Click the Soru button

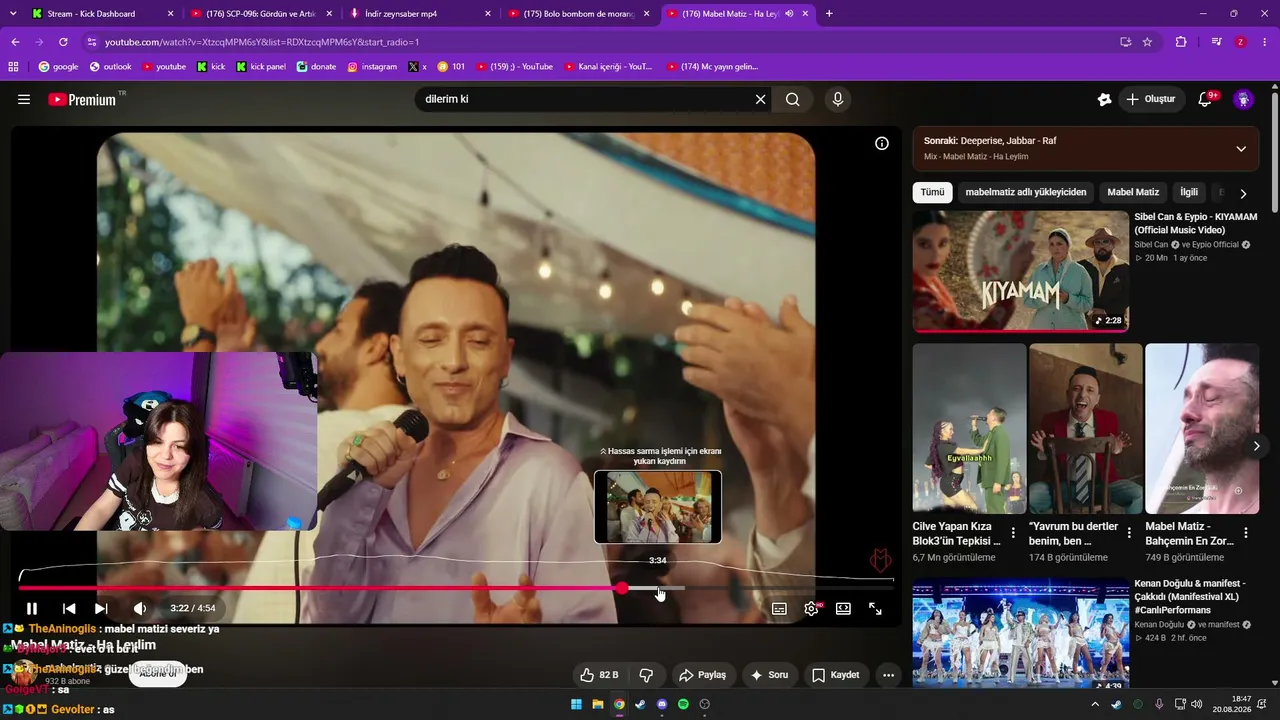(769, 675)
